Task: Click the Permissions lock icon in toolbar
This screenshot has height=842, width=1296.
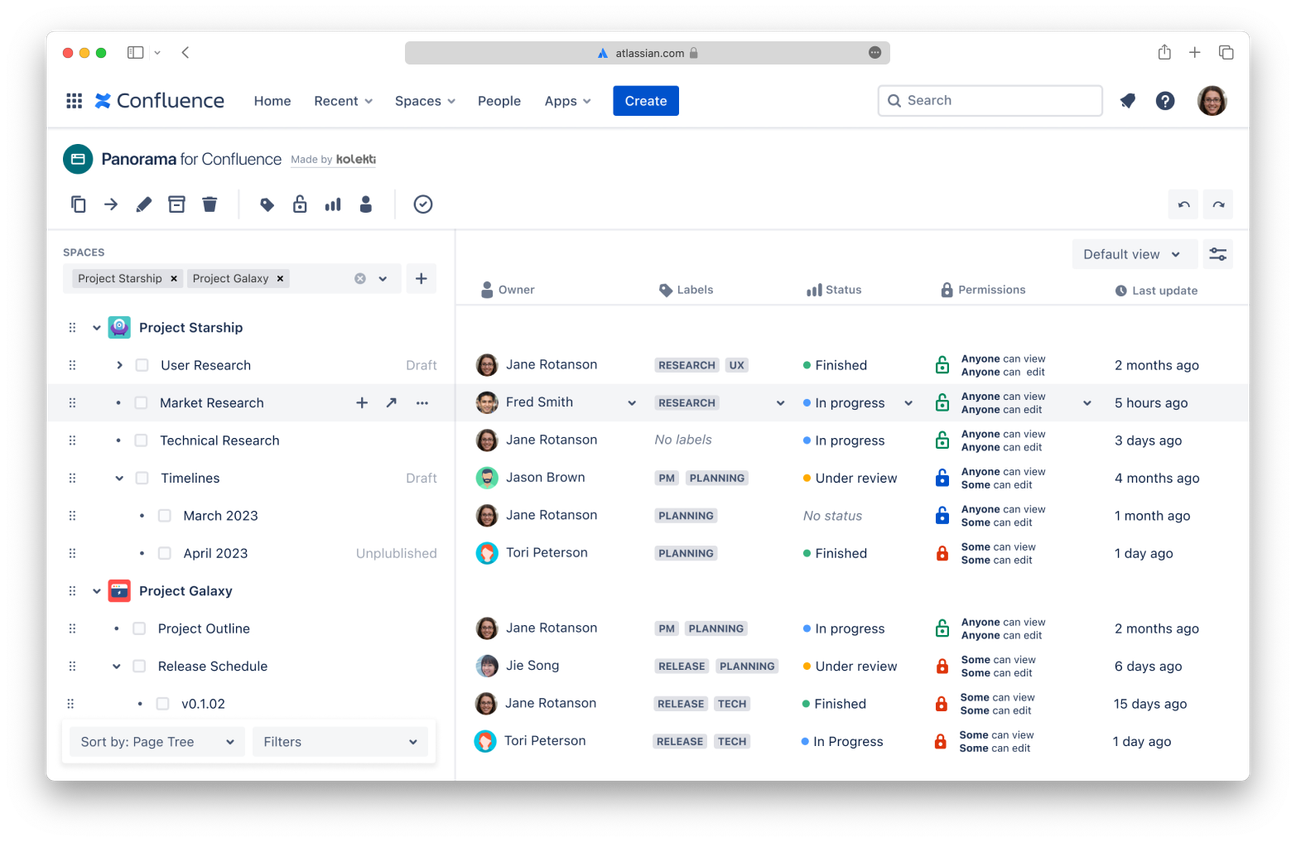Action: 300,204
